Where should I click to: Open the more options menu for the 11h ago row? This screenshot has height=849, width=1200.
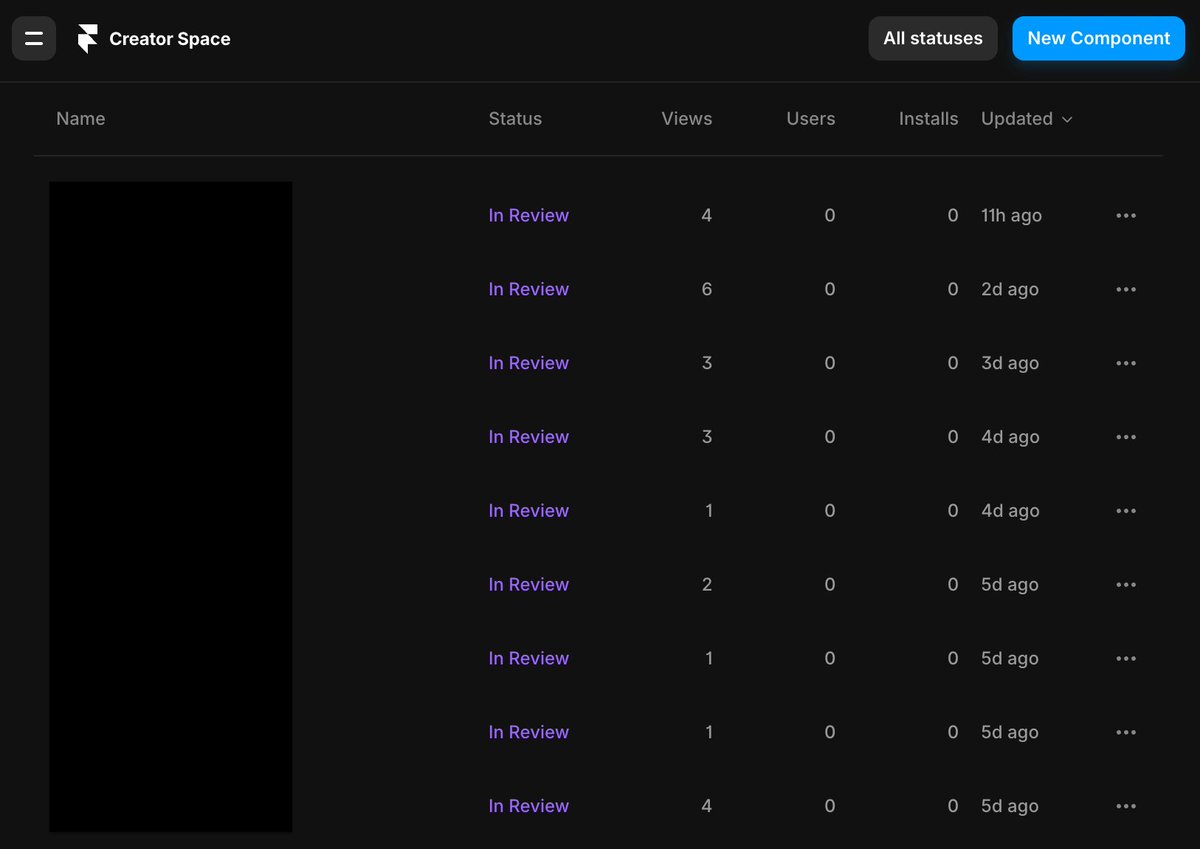pyautogui.click(x=1126, y=216)
